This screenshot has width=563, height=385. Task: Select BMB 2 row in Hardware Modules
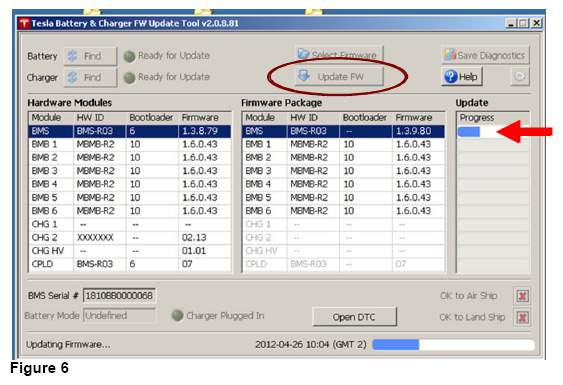130,158
